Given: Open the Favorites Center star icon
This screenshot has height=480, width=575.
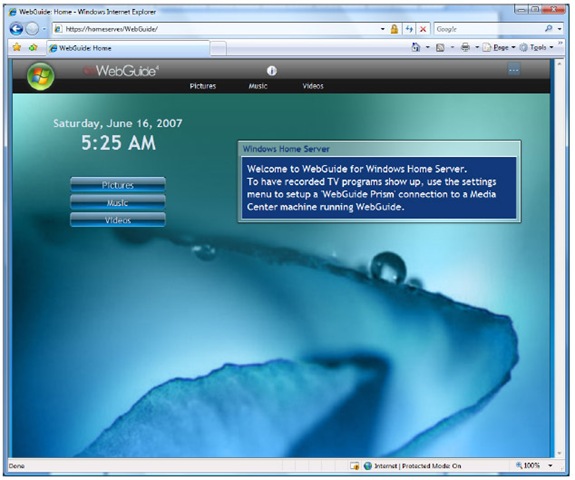Looking at the screenshot, I should tap(17, 47).
